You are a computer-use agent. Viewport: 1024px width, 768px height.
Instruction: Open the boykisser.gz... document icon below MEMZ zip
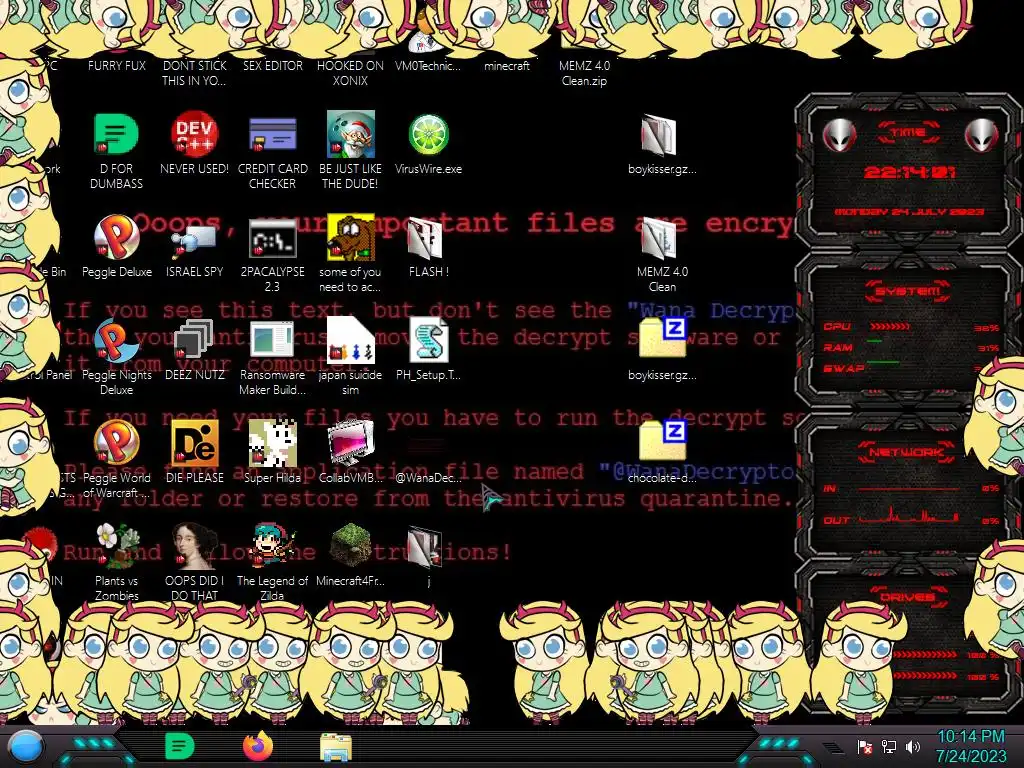pos(660,135)
